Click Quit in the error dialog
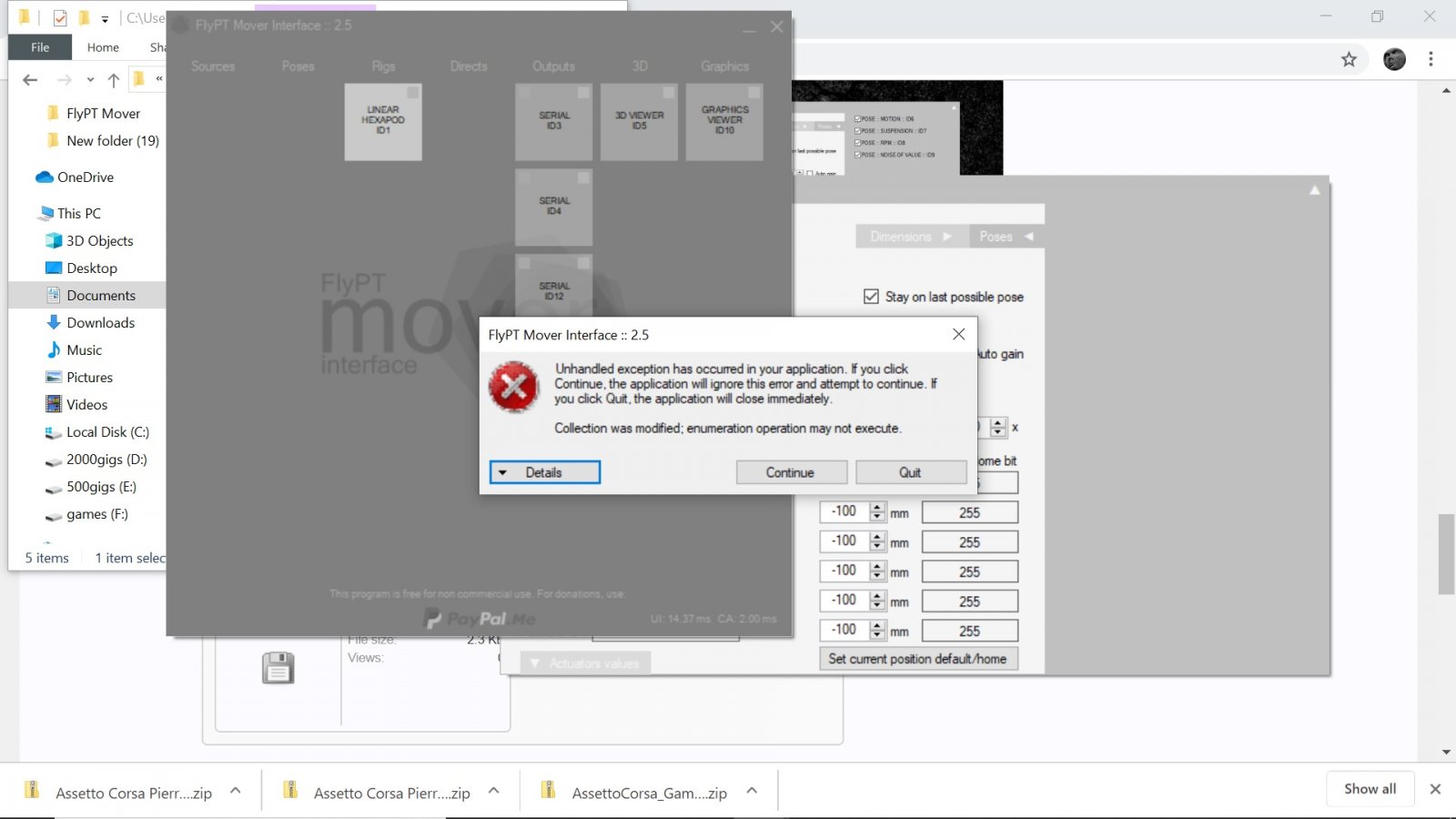This screenshot has width=1456, height=819. [910, 472]
